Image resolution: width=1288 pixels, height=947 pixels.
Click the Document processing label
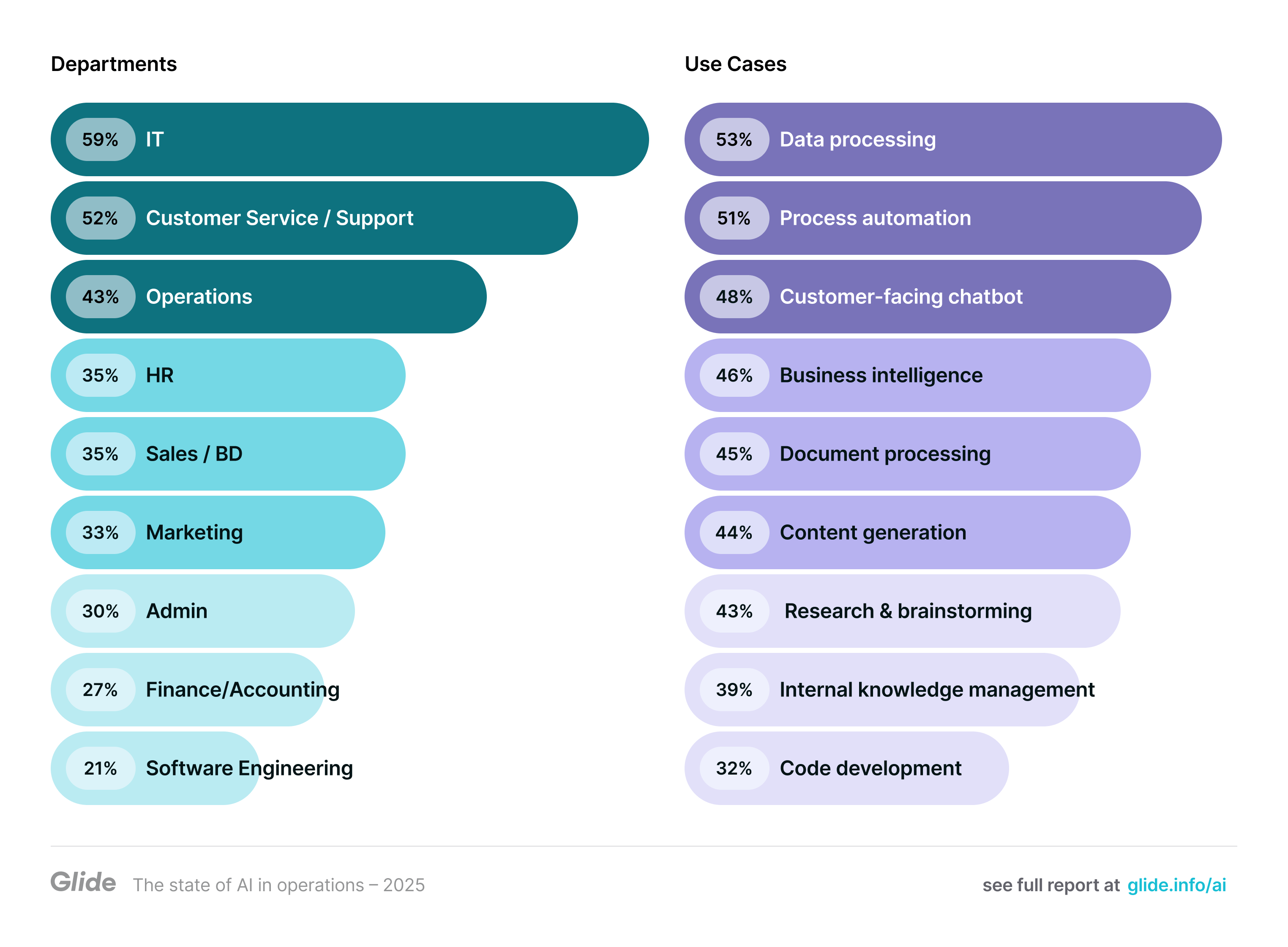pyautogui.click(x=884, y=454)
